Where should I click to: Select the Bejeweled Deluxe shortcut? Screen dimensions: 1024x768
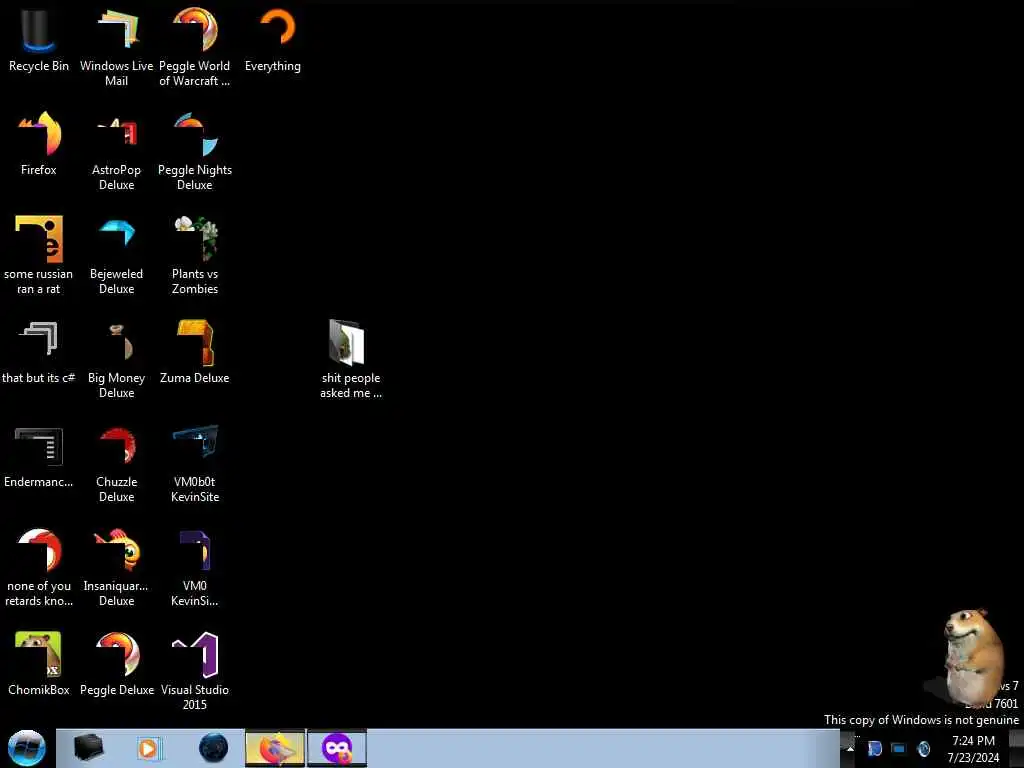tap(116, 255)
